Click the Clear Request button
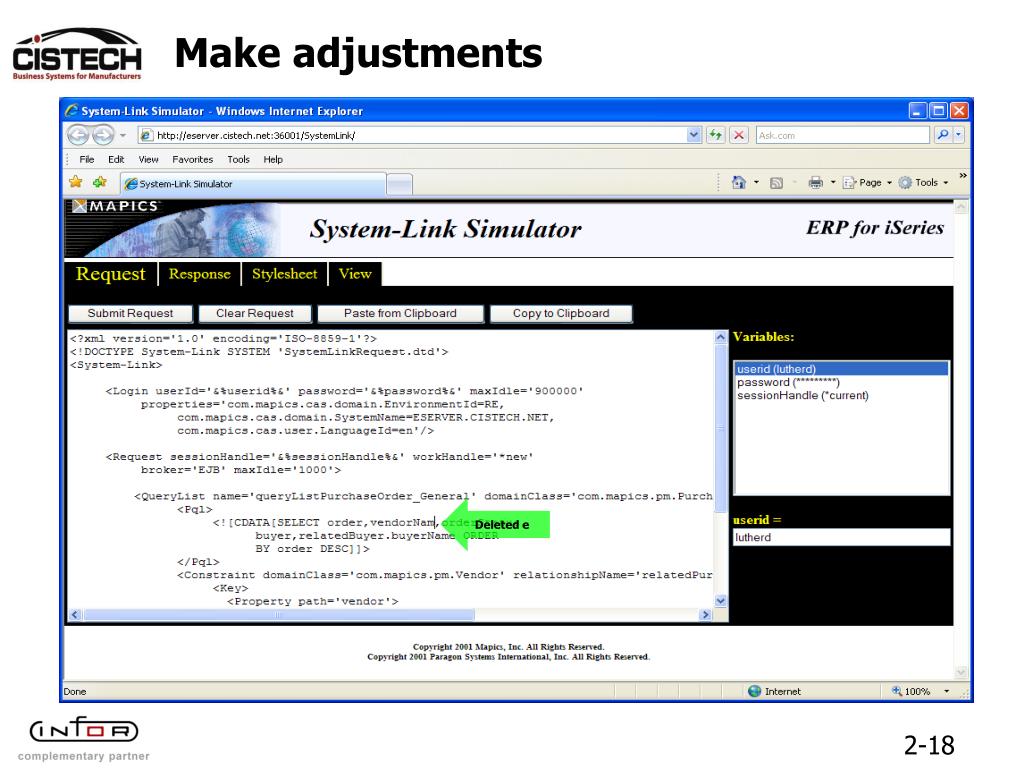 coord(255,313)
